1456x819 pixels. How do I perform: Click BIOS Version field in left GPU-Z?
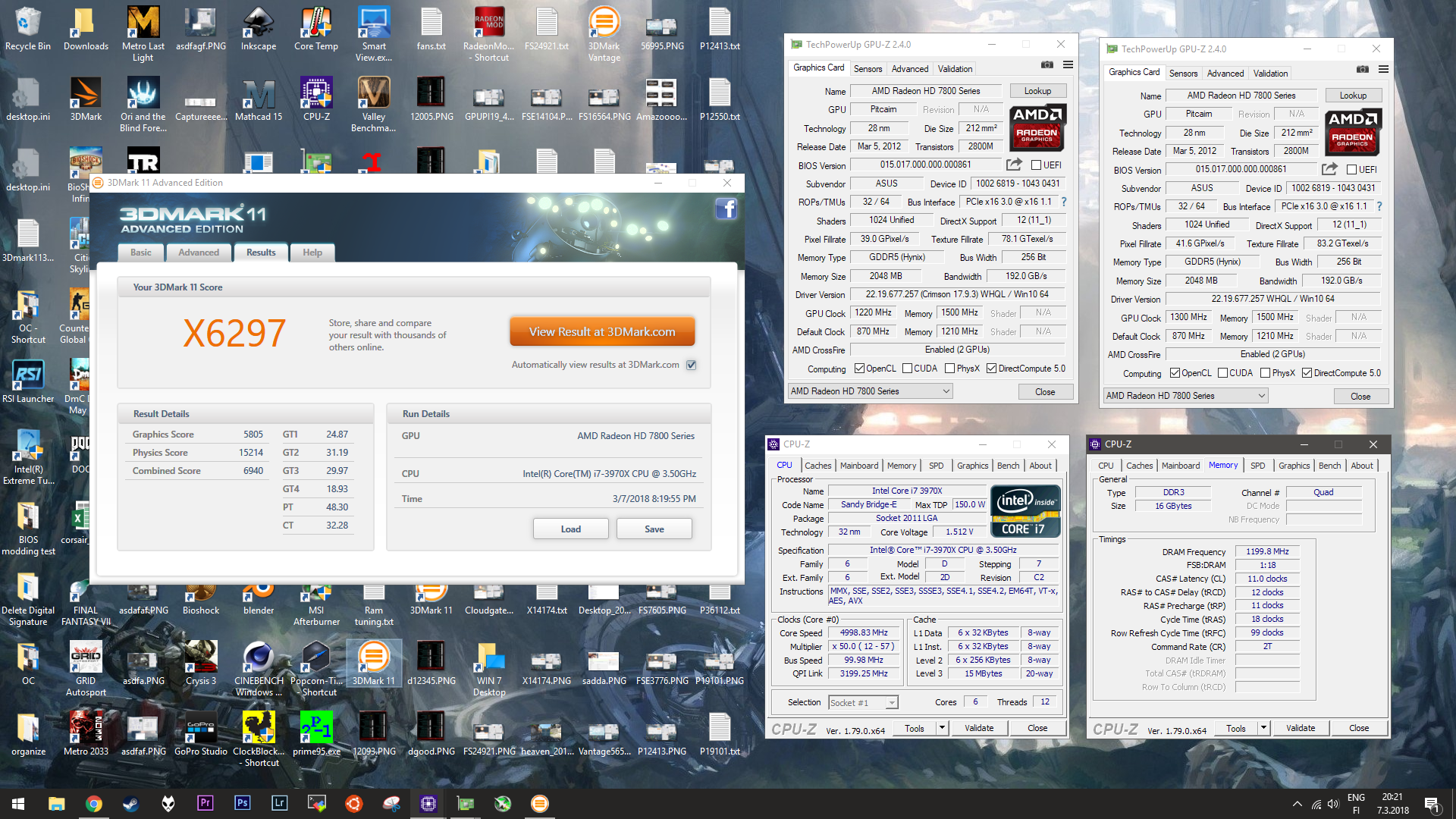point(926,165)
